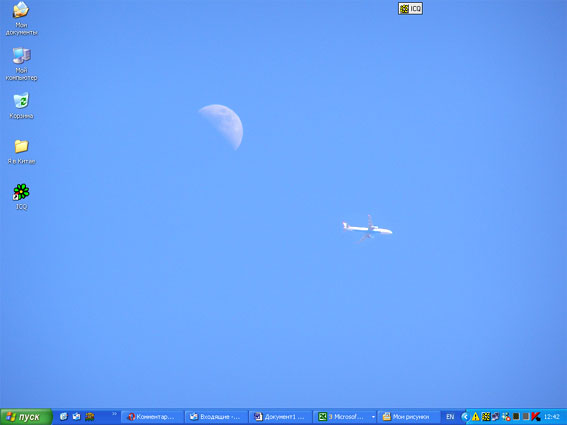Switch to the Мои рисунки folder window
The width and height of the screenshot is (567, 425).
coord(409,417)
